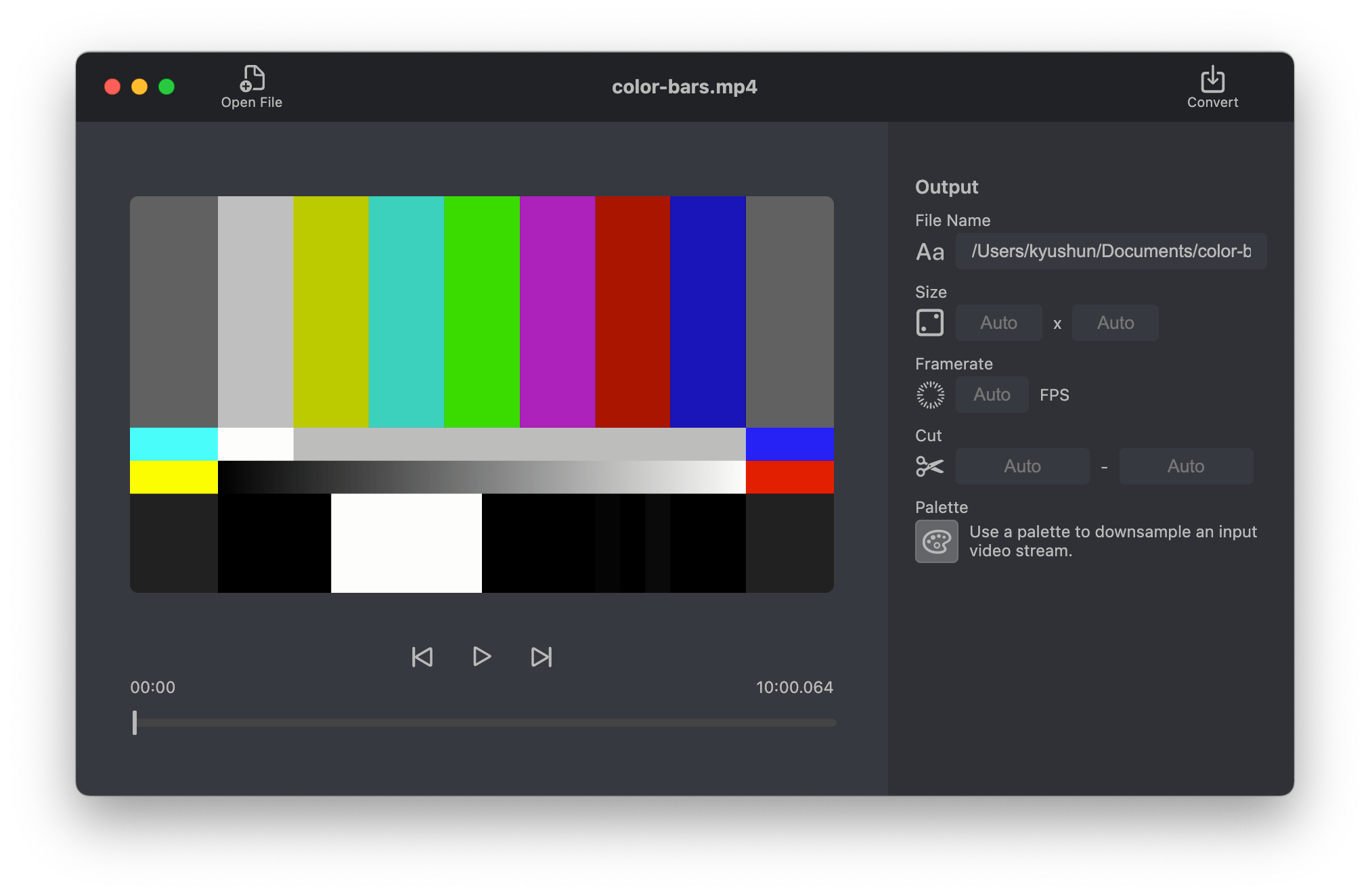Screen dimensions: 1370x896
Task: Click the width Auto size field
Action: (998, 323)
